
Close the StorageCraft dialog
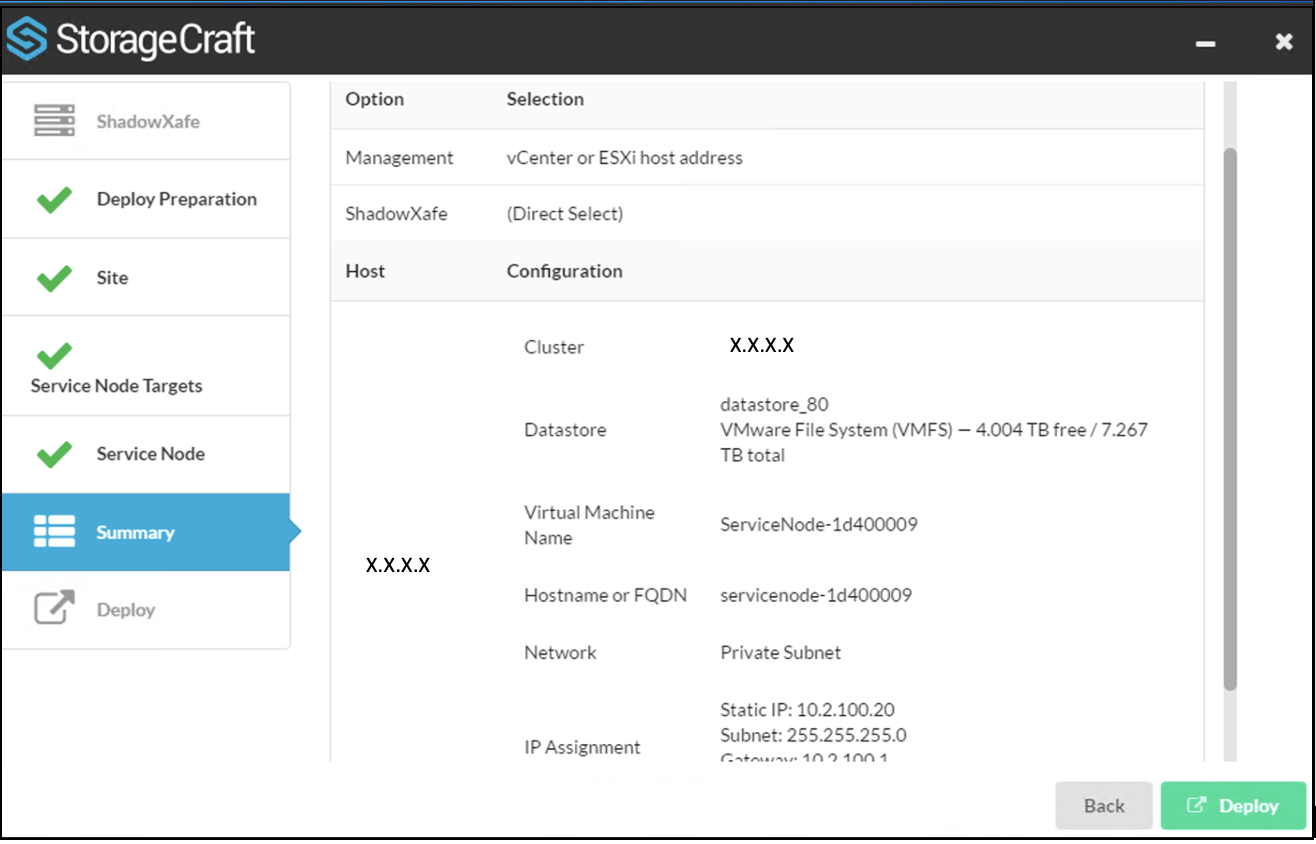1284,42
